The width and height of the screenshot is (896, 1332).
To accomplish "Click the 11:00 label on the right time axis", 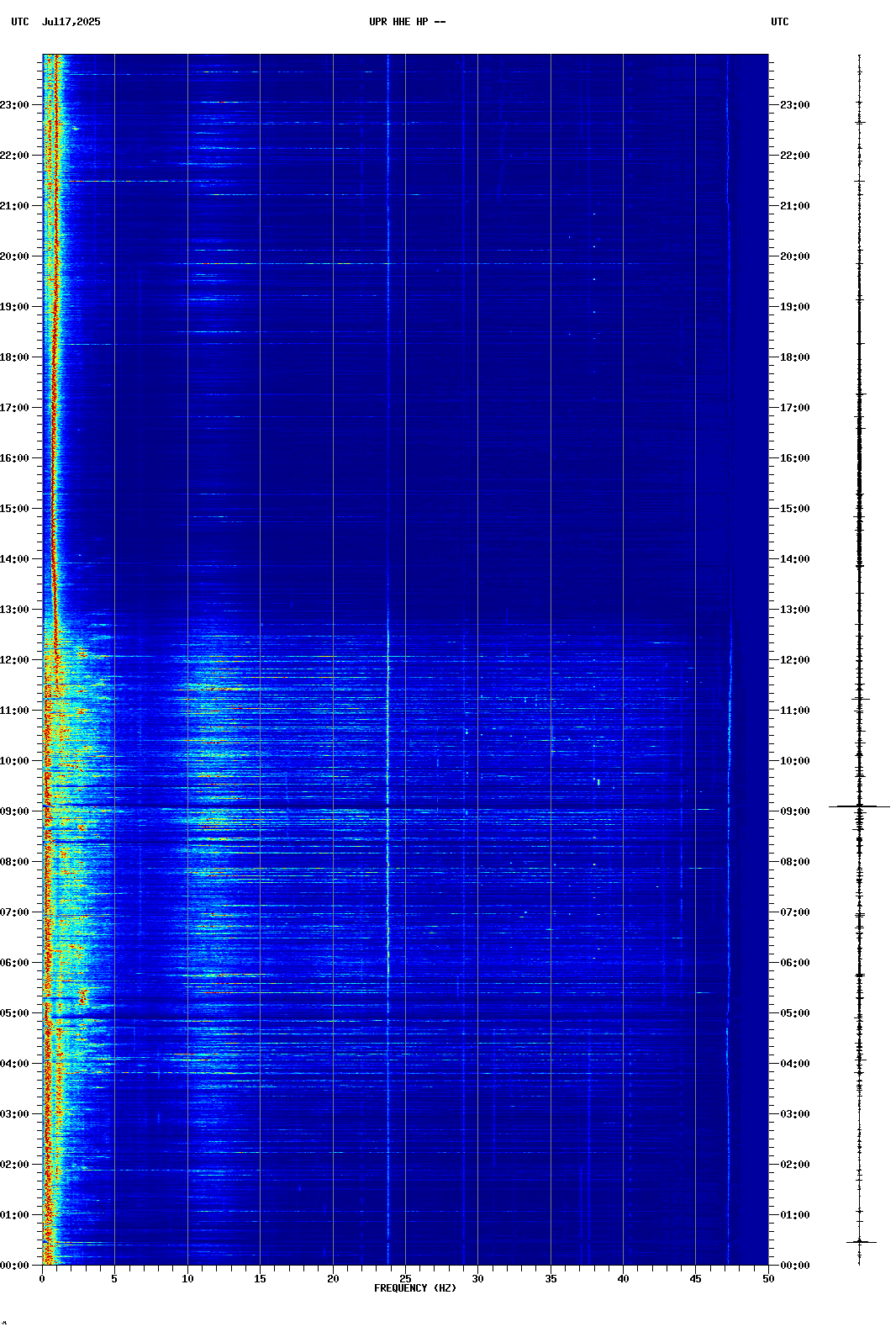I will pyautogui.click(x=795, y=711).
